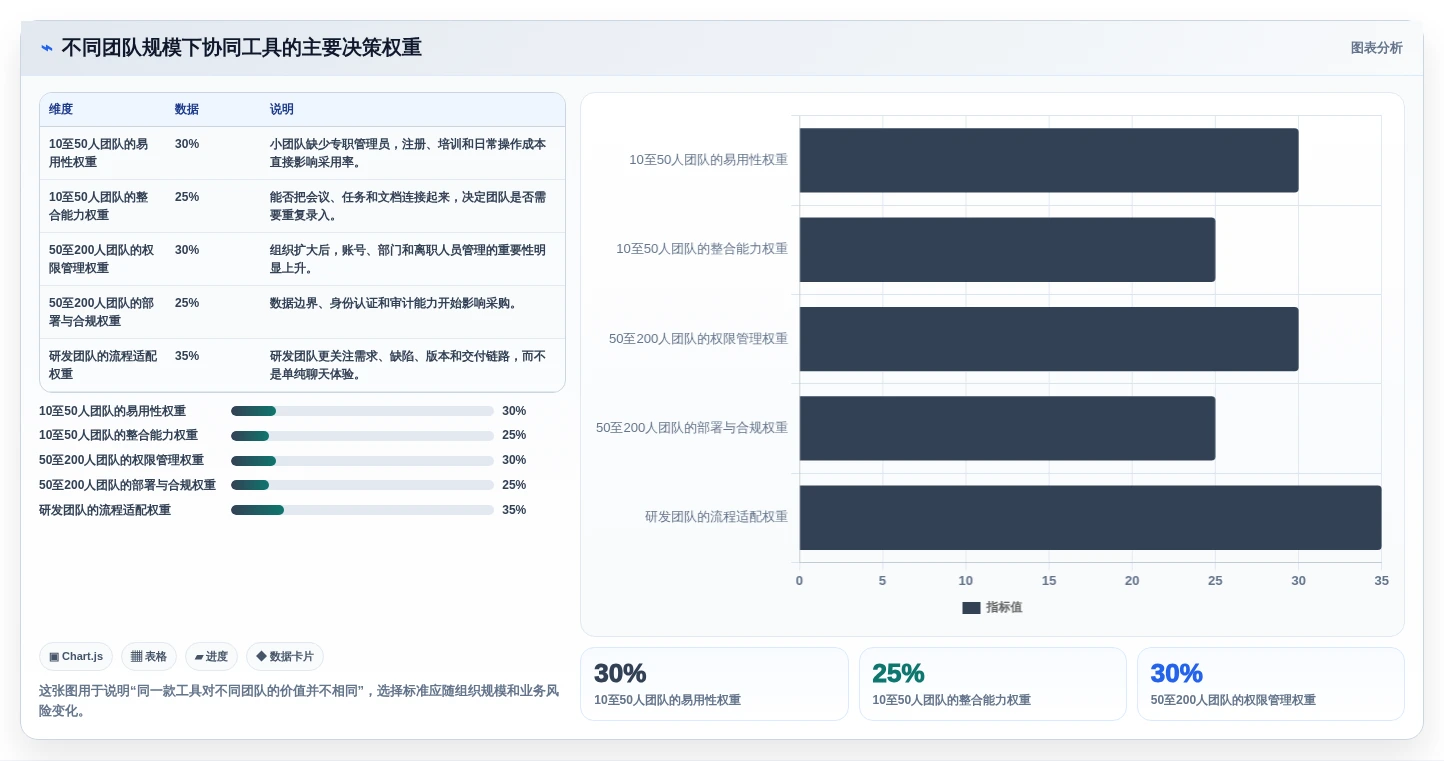Click description starting 能否把会议、任务和文档连接起来
This screenshot has width=1444, height=761.
click(x=408, y=206)
